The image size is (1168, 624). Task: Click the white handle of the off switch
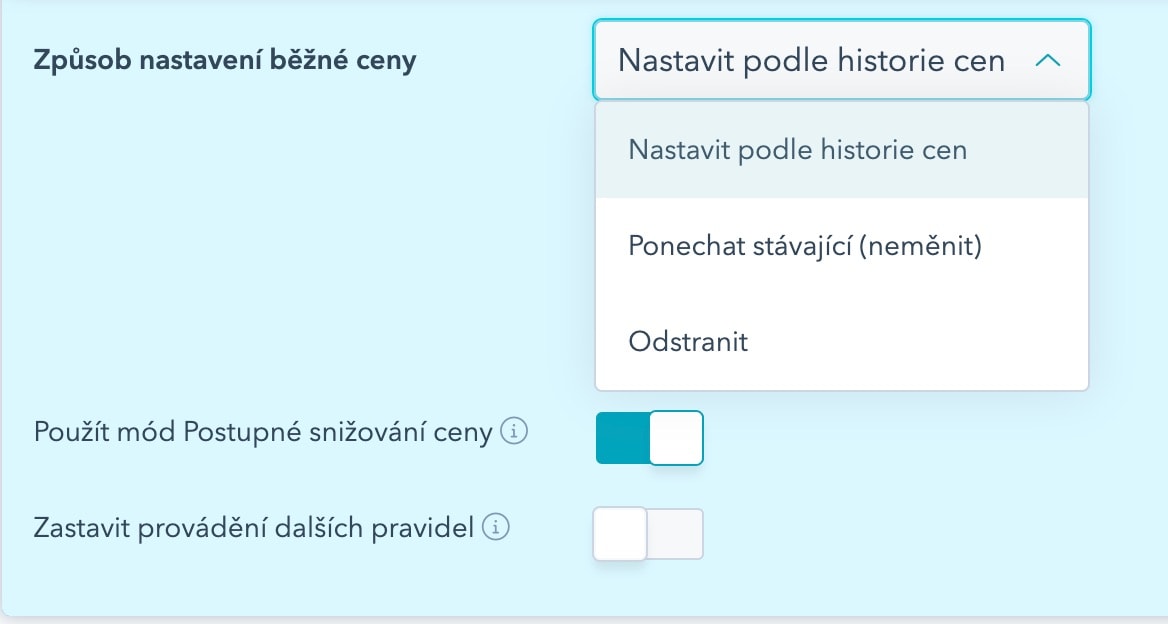pyautogui.click(x=620, y=534)
